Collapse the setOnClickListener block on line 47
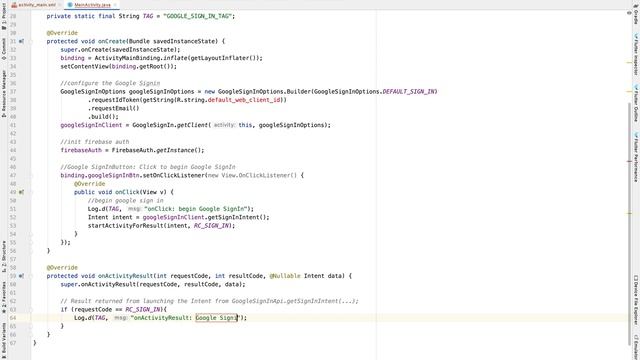 (30, 176)
